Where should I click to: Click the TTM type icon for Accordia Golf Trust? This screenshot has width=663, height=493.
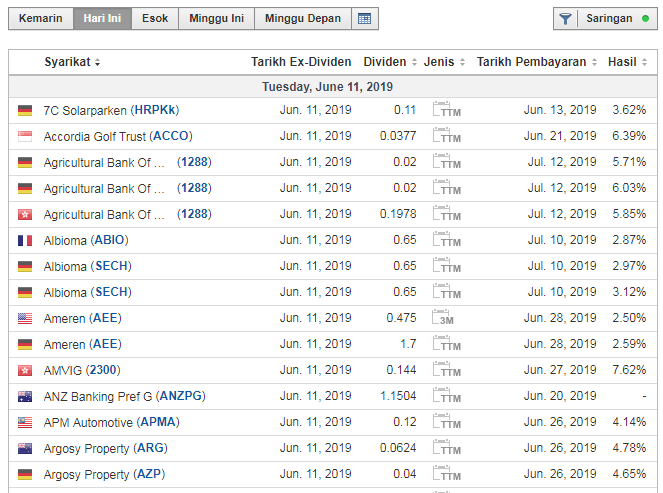pyautogui.click(x=447, y=135)
